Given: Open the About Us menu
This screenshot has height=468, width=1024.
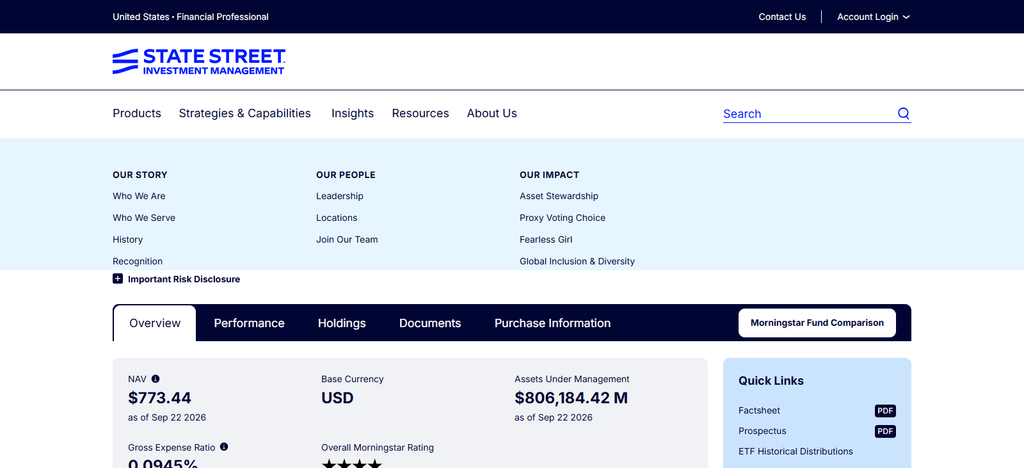Looking at the screenshot, I should (492, 113).
